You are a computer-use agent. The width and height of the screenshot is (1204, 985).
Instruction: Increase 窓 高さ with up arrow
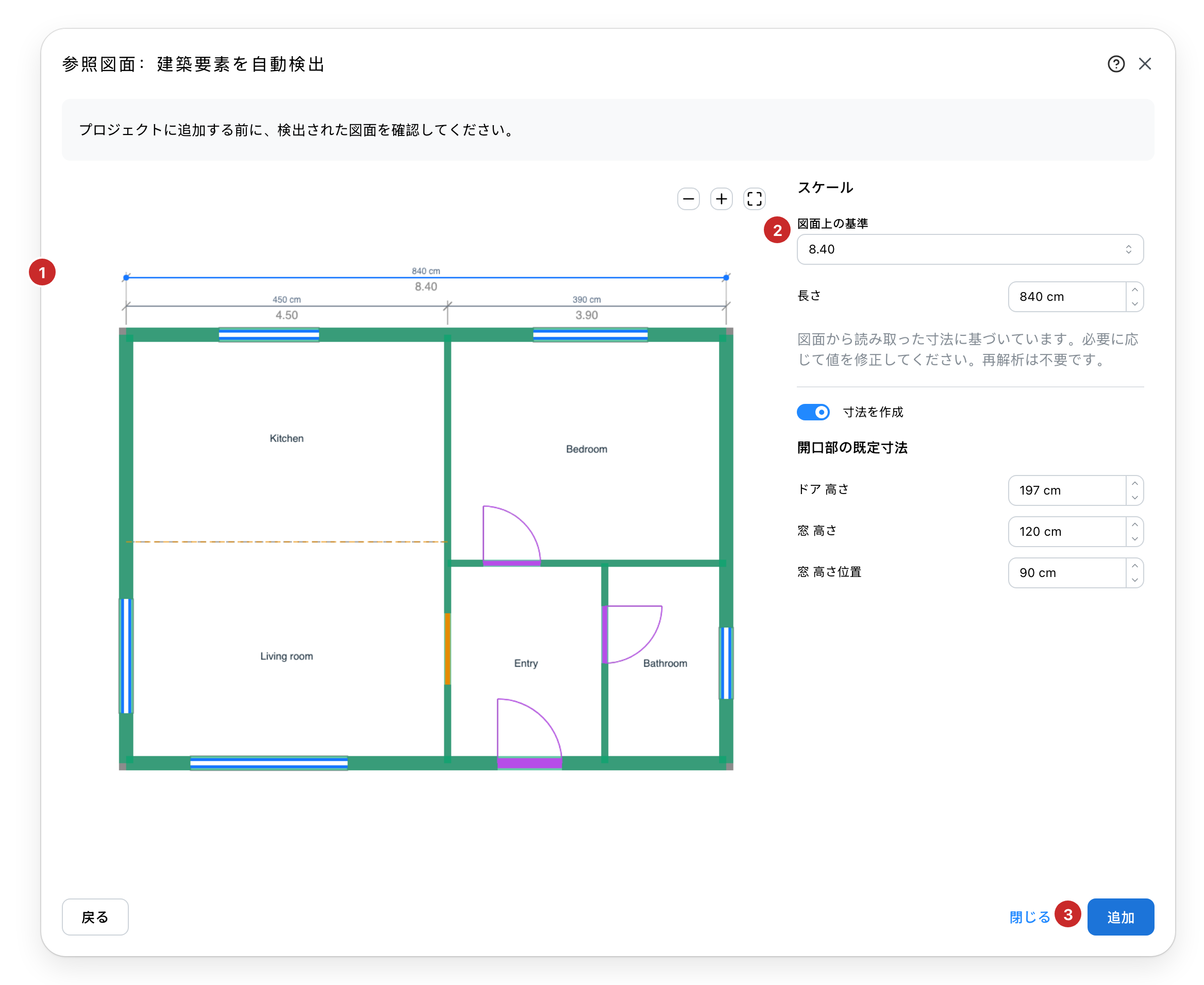coord(1134,524)
